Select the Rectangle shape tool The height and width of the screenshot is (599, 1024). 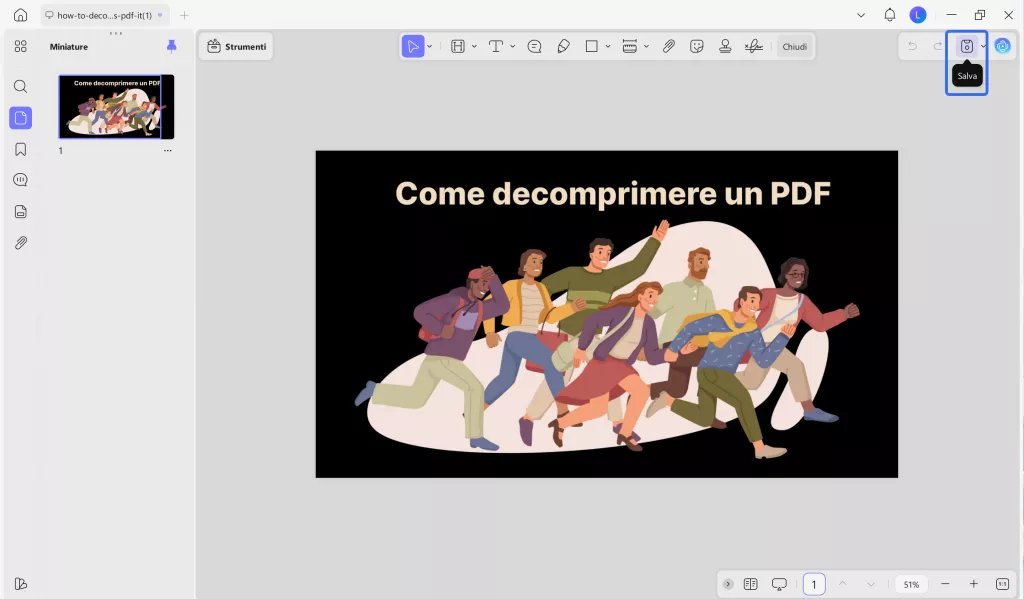pos(592,46)
